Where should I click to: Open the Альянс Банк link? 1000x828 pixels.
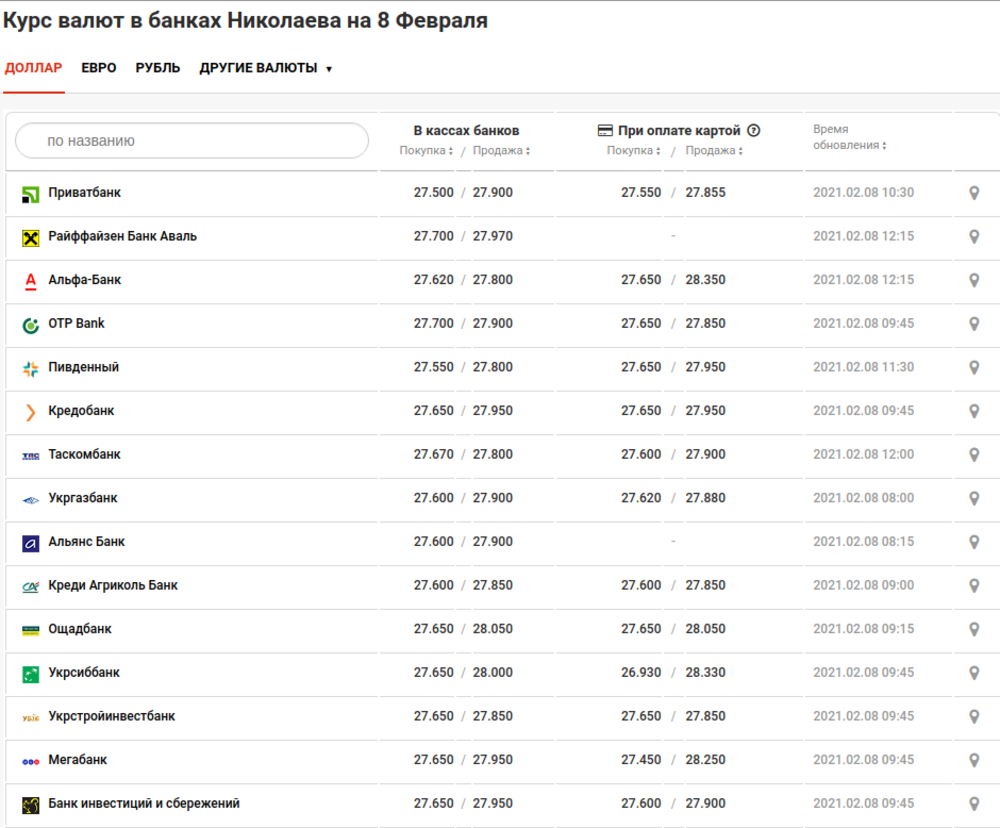pos(87,542)
